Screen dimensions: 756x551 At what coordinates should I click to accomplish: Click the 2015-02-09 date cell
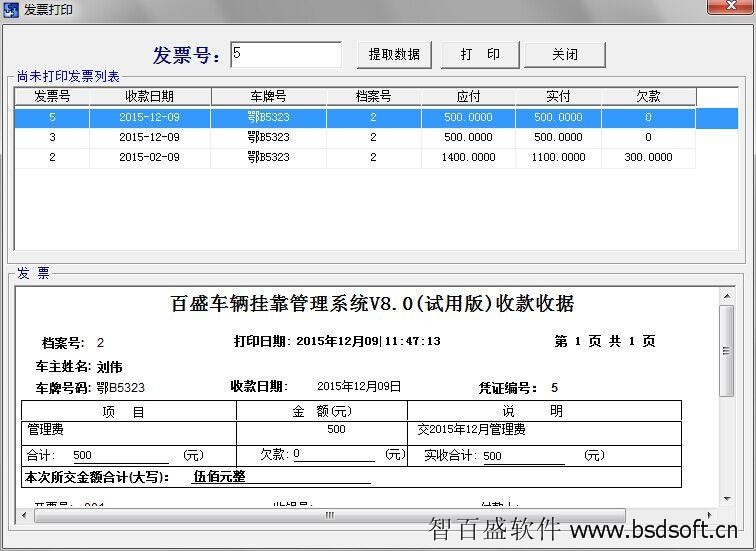coord(149,158)
